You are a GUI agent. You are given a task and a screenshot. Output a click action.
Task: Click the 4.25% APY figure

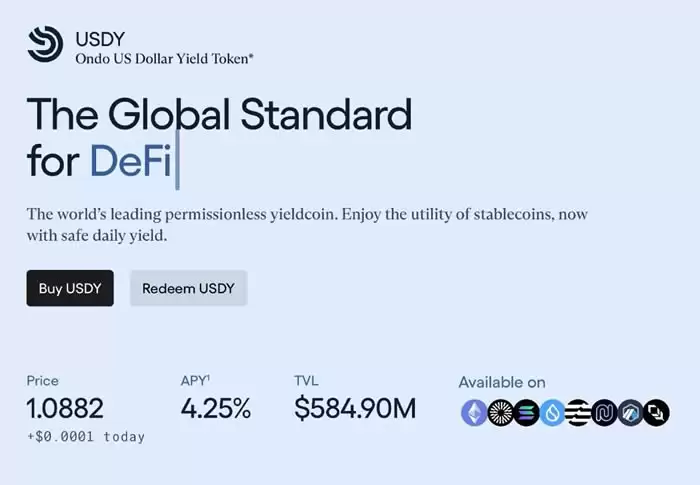click(216, 408)
